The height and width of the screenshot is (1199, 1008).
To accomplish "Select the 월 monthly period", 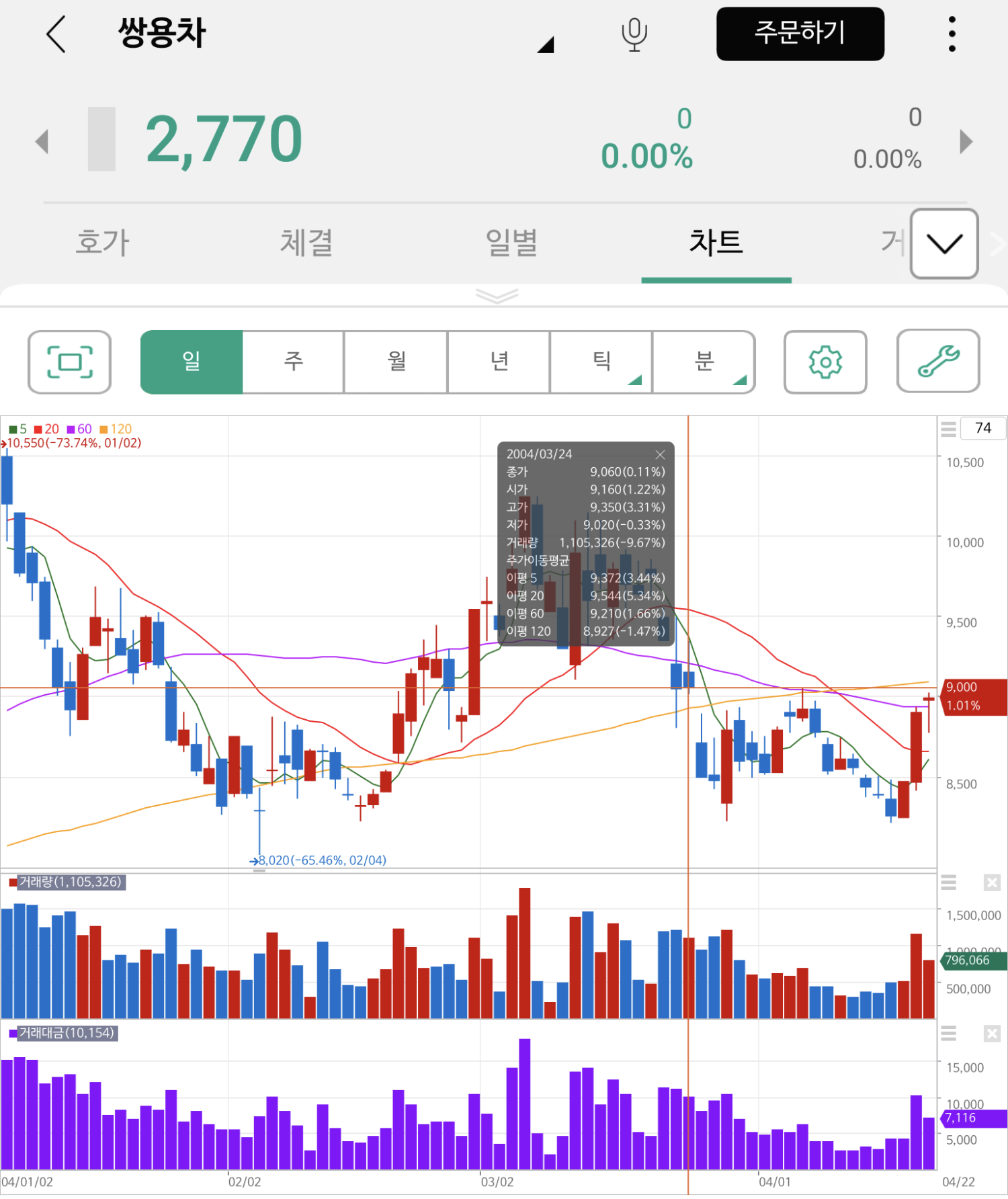I will pyautogui.click(x=396, y=362).
